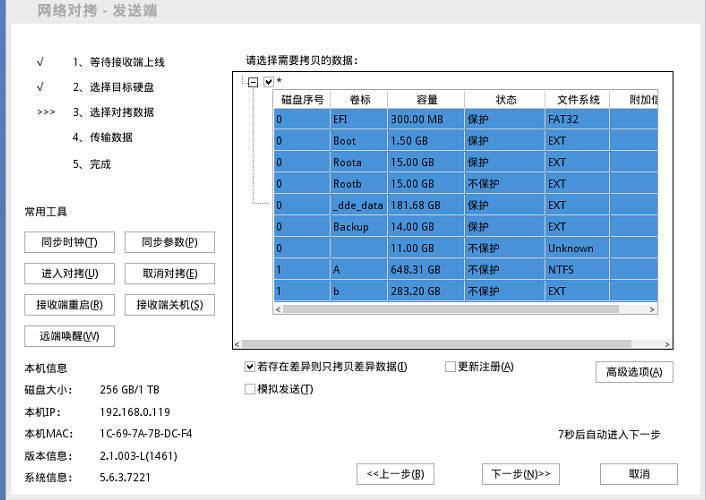The width and height of the screenshot is (706, 500).
Task: Click outer panel scroll-right arrow
Action: [668, 344]
